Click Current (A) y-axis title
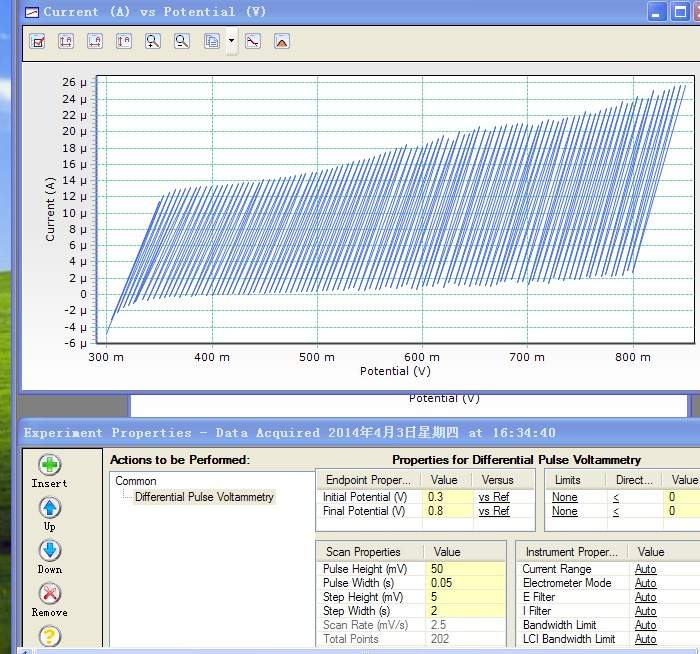The height and width of the screenshot is (654, 700). [50, 209]
